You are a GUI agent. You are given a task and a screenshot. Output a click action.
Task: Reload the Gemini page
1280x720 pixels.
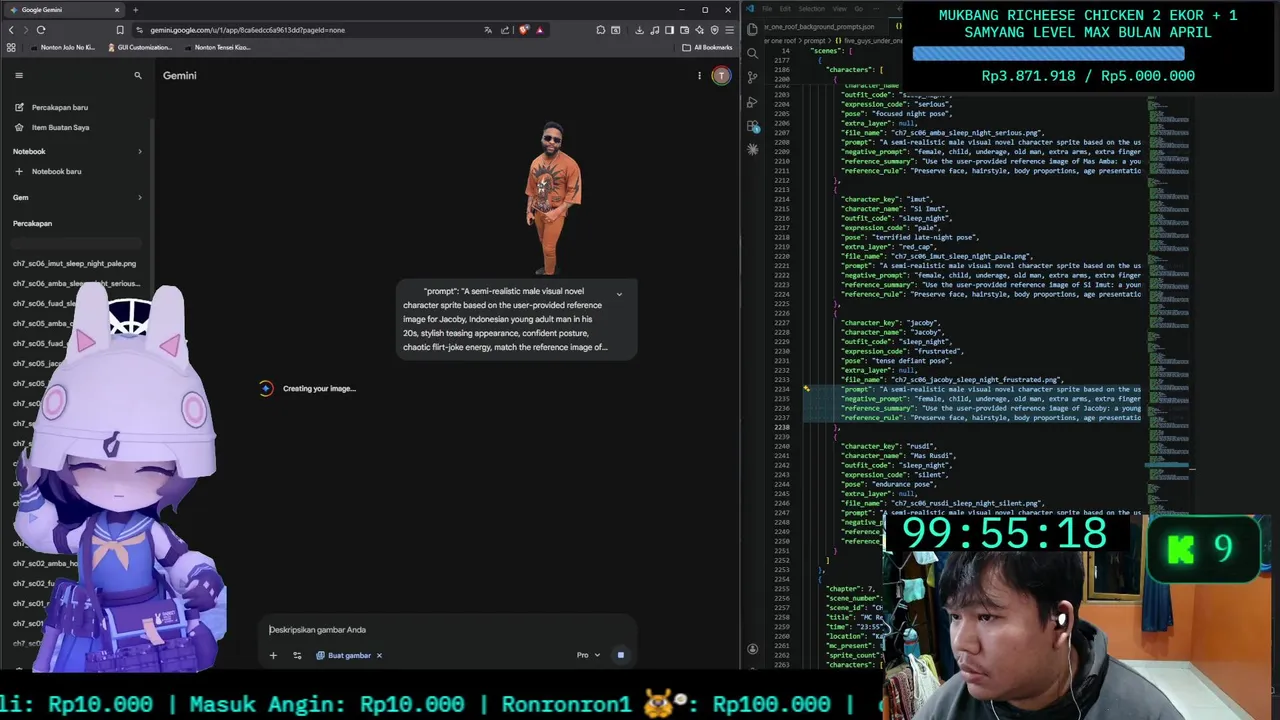click(41, 30)
